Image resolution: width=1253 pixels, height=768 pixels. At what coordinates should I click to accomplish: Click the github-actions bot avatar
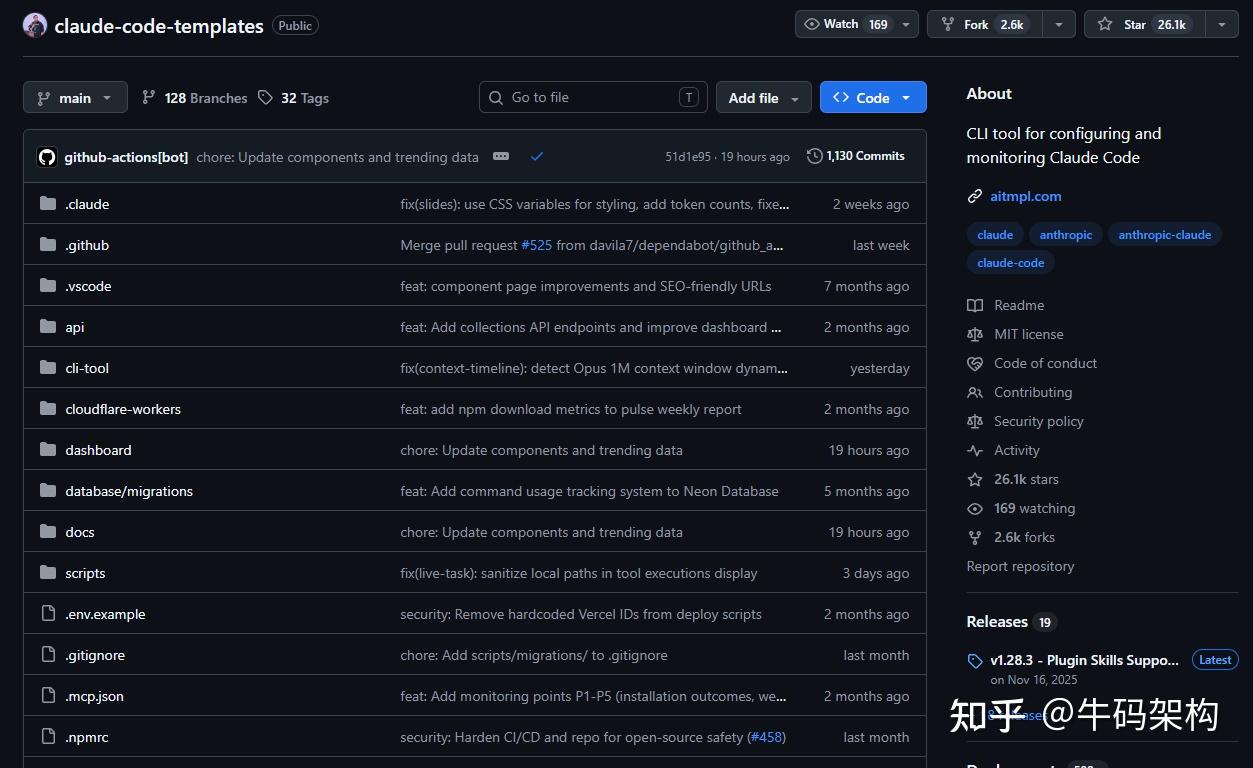47,157
